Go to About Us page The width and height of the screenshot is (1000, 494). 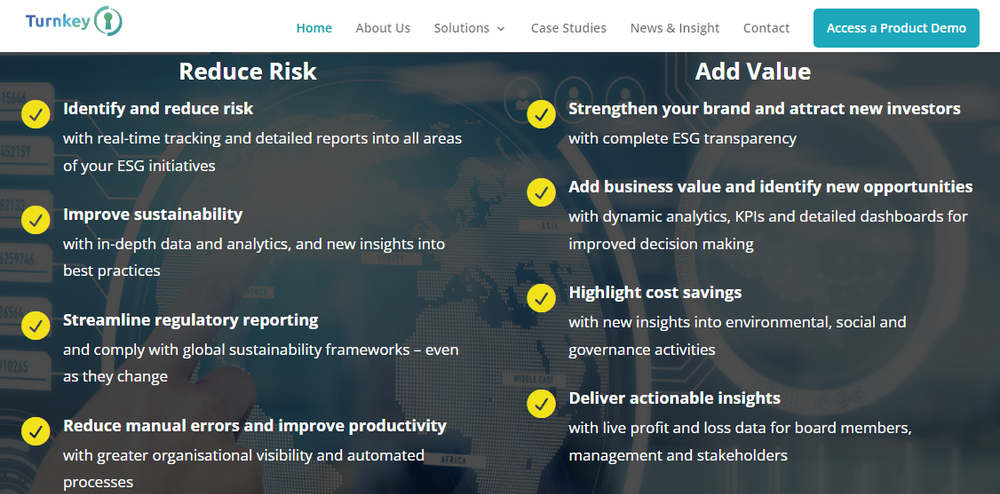pyautogui.click(x=383, y=28)
